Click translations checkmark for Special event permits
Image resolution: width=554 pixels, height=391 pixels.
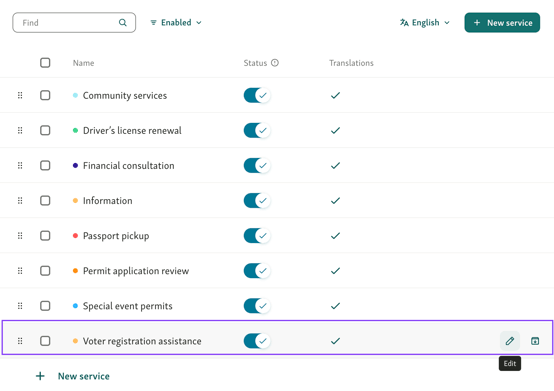click(x=335, y=306)
